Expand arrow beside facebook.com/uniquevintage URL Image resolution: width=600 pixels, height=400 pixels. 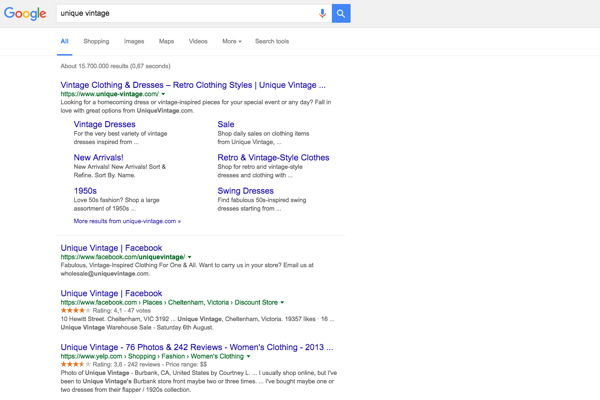189,257
